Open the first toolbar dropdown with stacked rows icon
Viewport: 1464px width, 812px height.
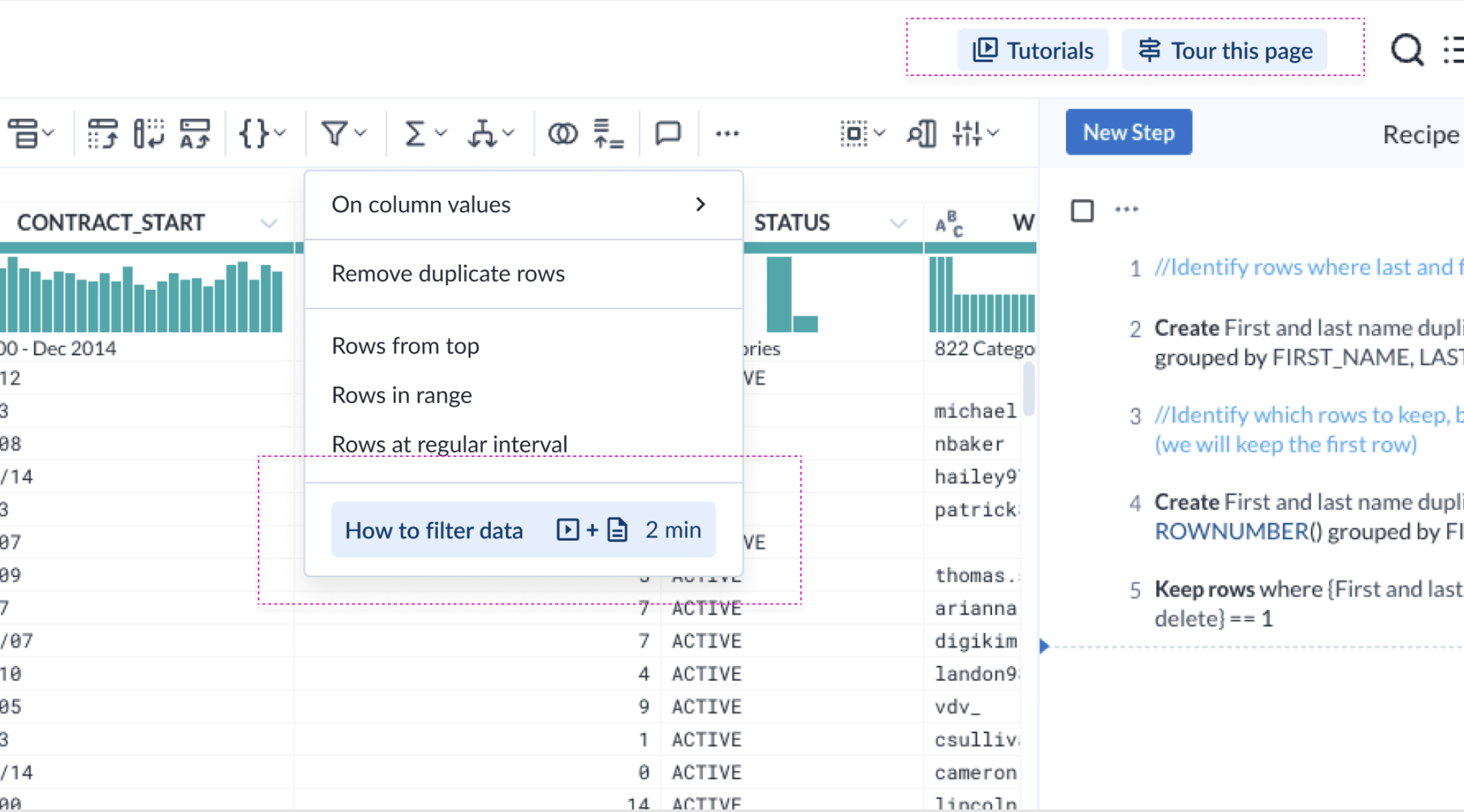31,133
